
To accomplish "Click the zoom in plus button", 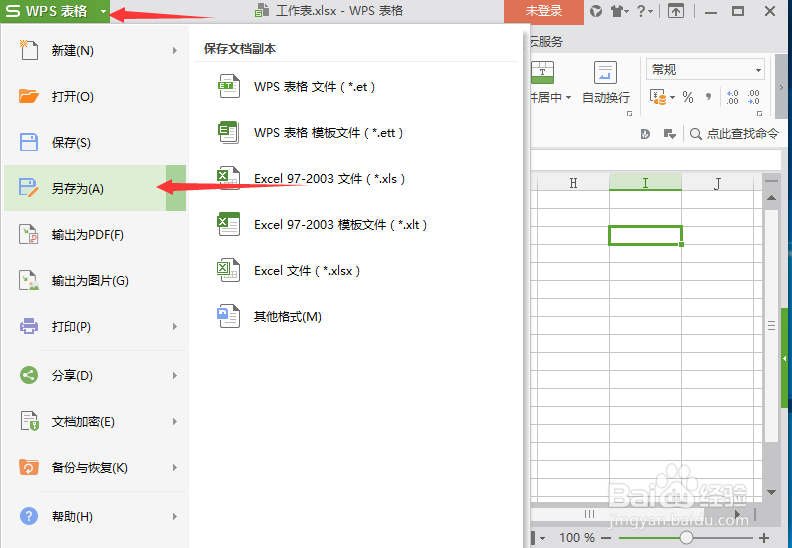I will [764, 537].
